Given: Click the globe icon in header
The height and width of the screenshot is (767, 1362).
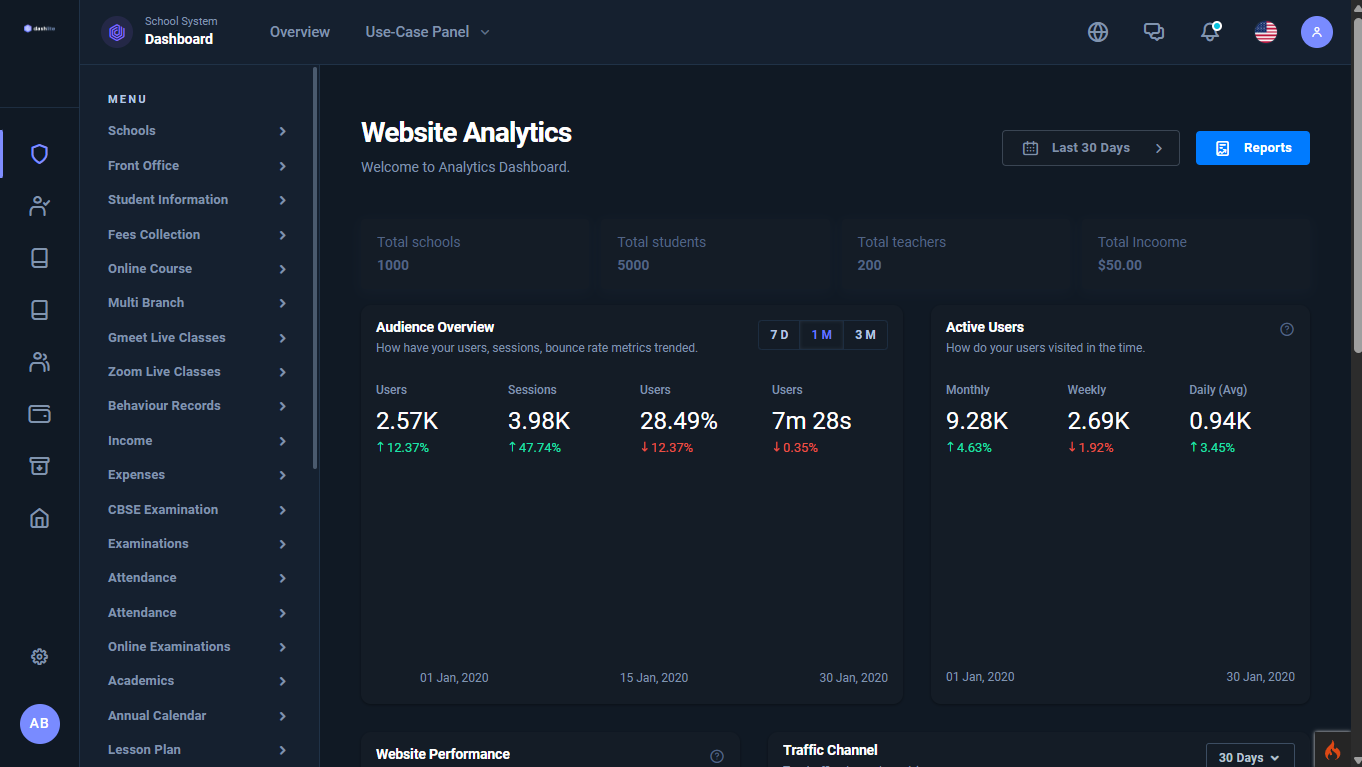Looking at the screenshot, I should pyautogui.click(x=1098, y=32).
